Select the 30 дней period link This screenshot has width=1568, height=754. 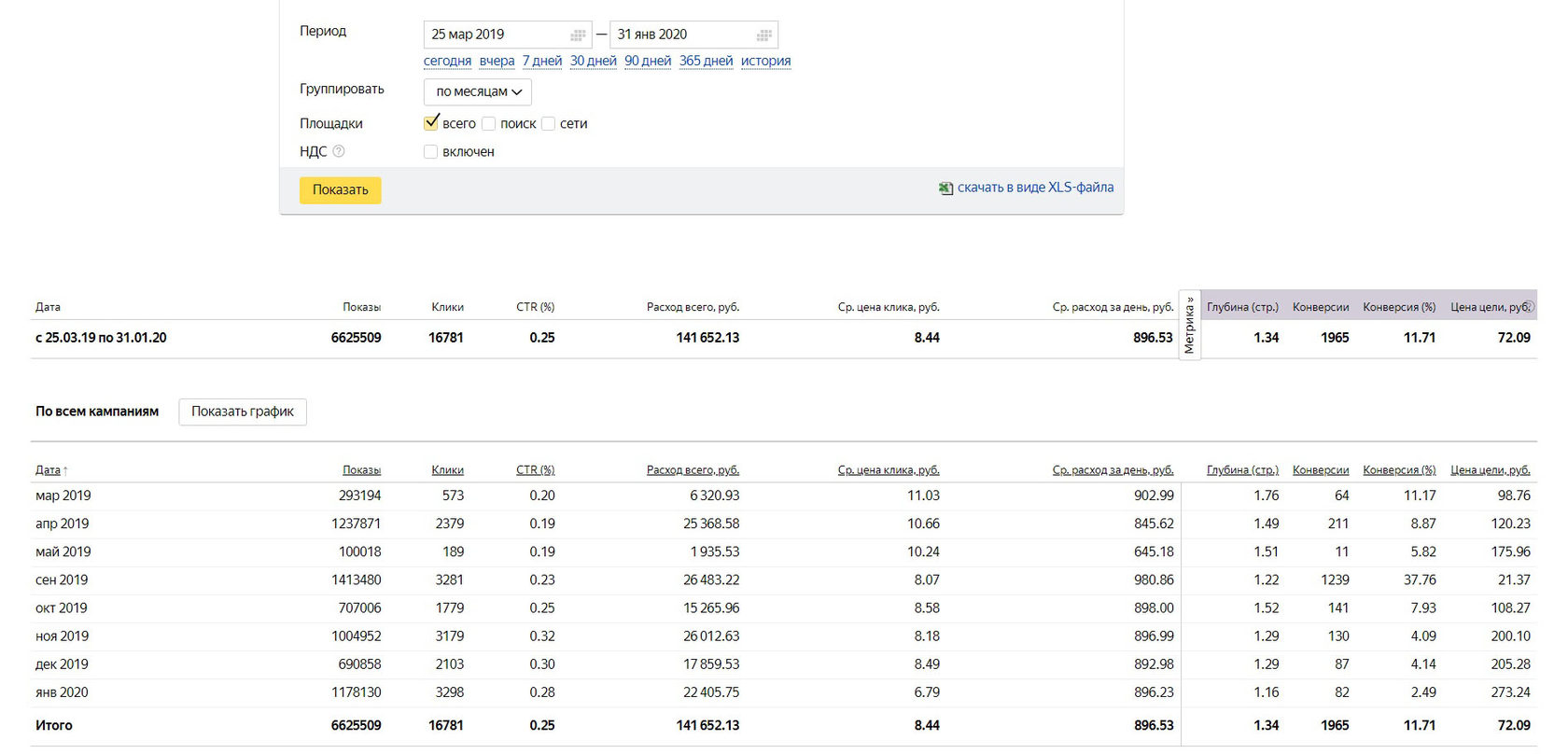(594, 61)
